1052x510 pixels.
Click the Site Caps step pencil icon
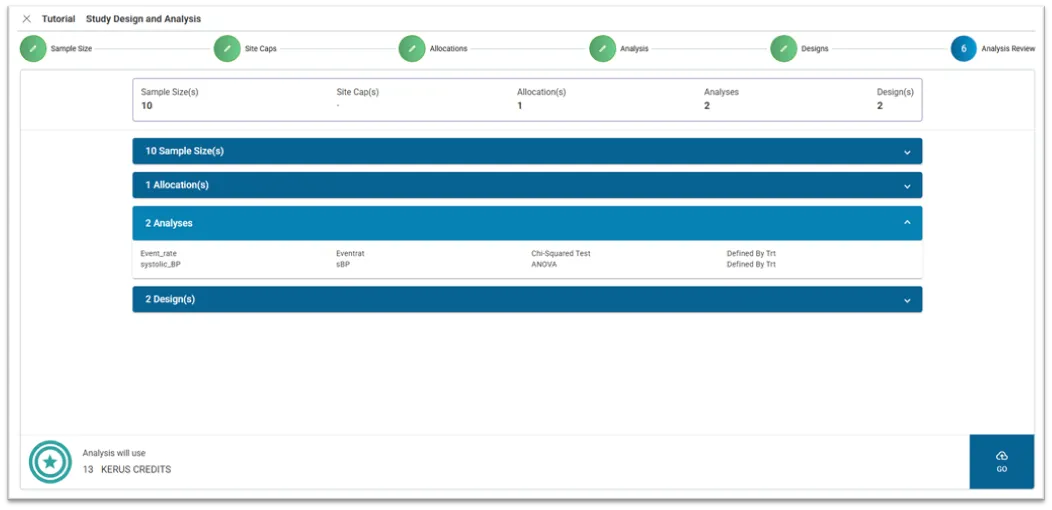click(227, 49)
